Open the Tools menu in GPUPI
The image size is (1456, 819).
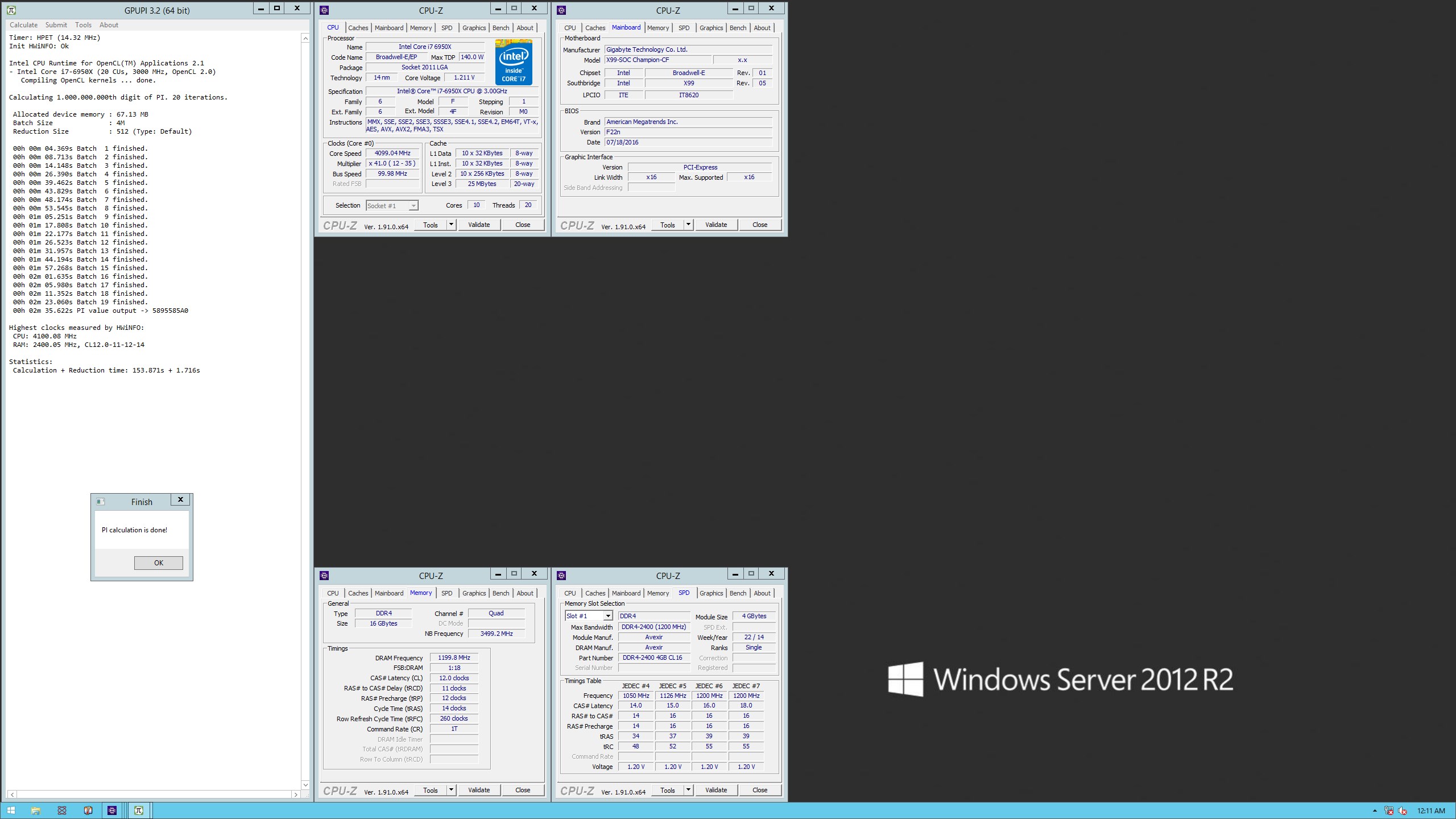(x=83, y=25)
